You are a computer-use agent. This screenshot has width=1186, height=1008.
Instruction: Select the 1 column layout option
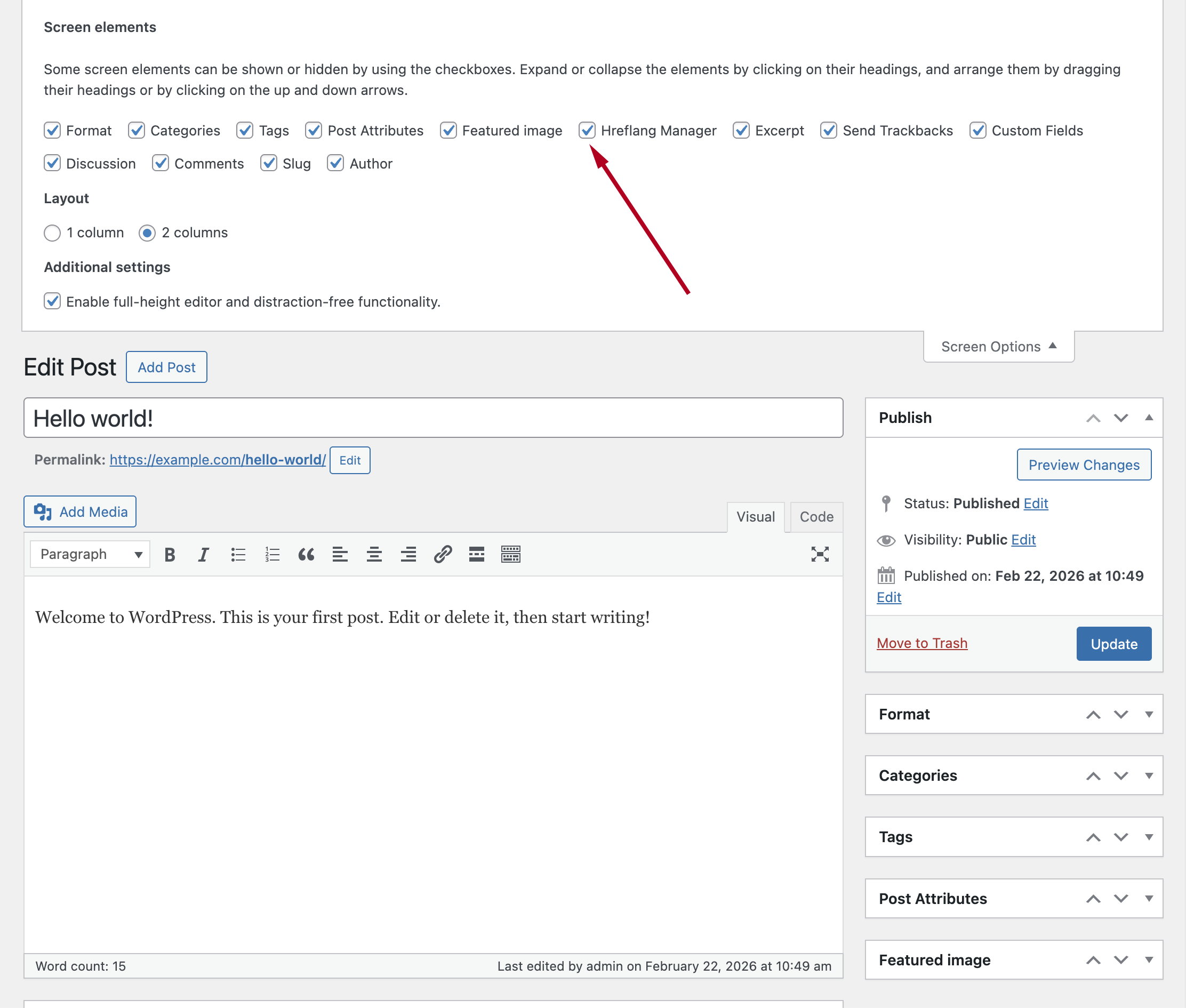click(52, 233)
